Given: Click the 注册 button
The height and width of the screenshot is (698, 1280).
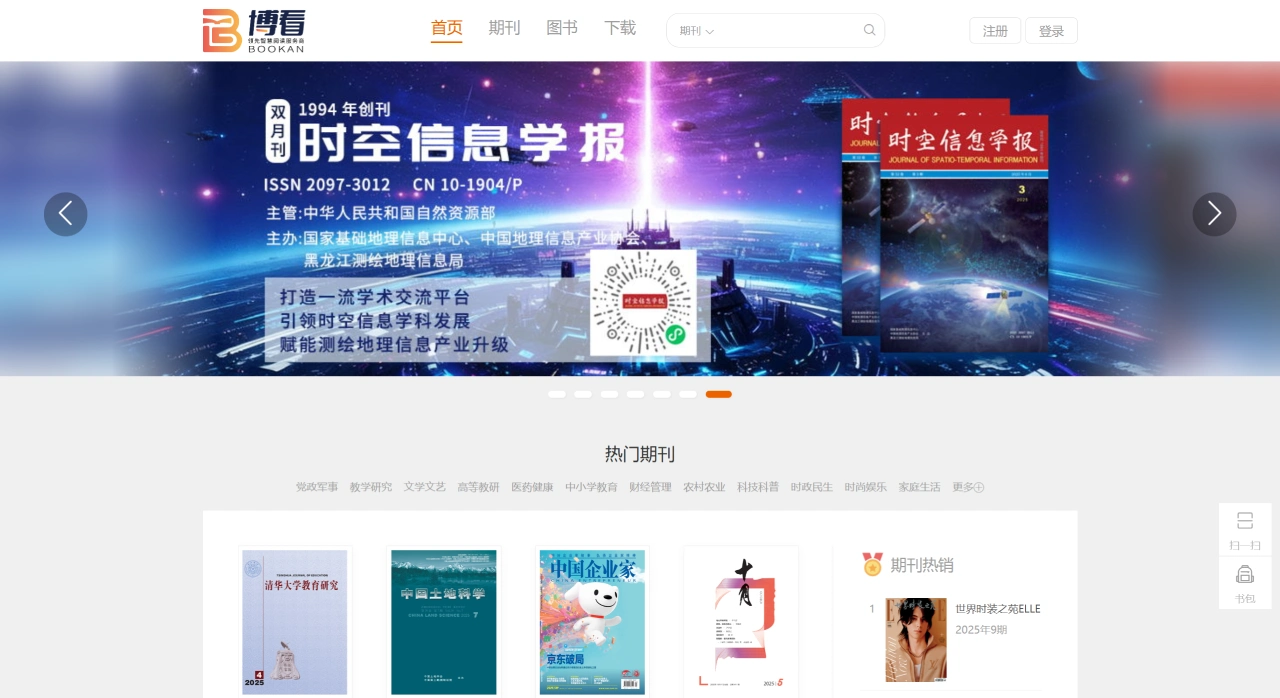Looking at the screenshot, I should [x=995, y=31].
